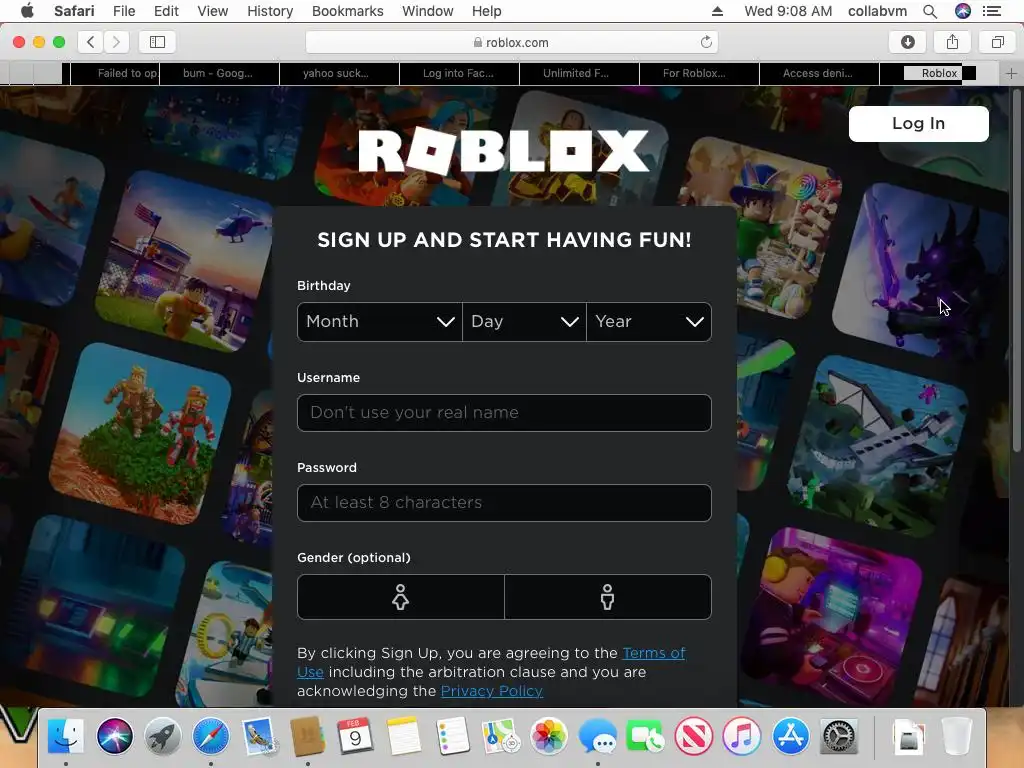The image size is (1024, 768).
Task: Open Calendar from the Dock
Action: click(355, 736)
